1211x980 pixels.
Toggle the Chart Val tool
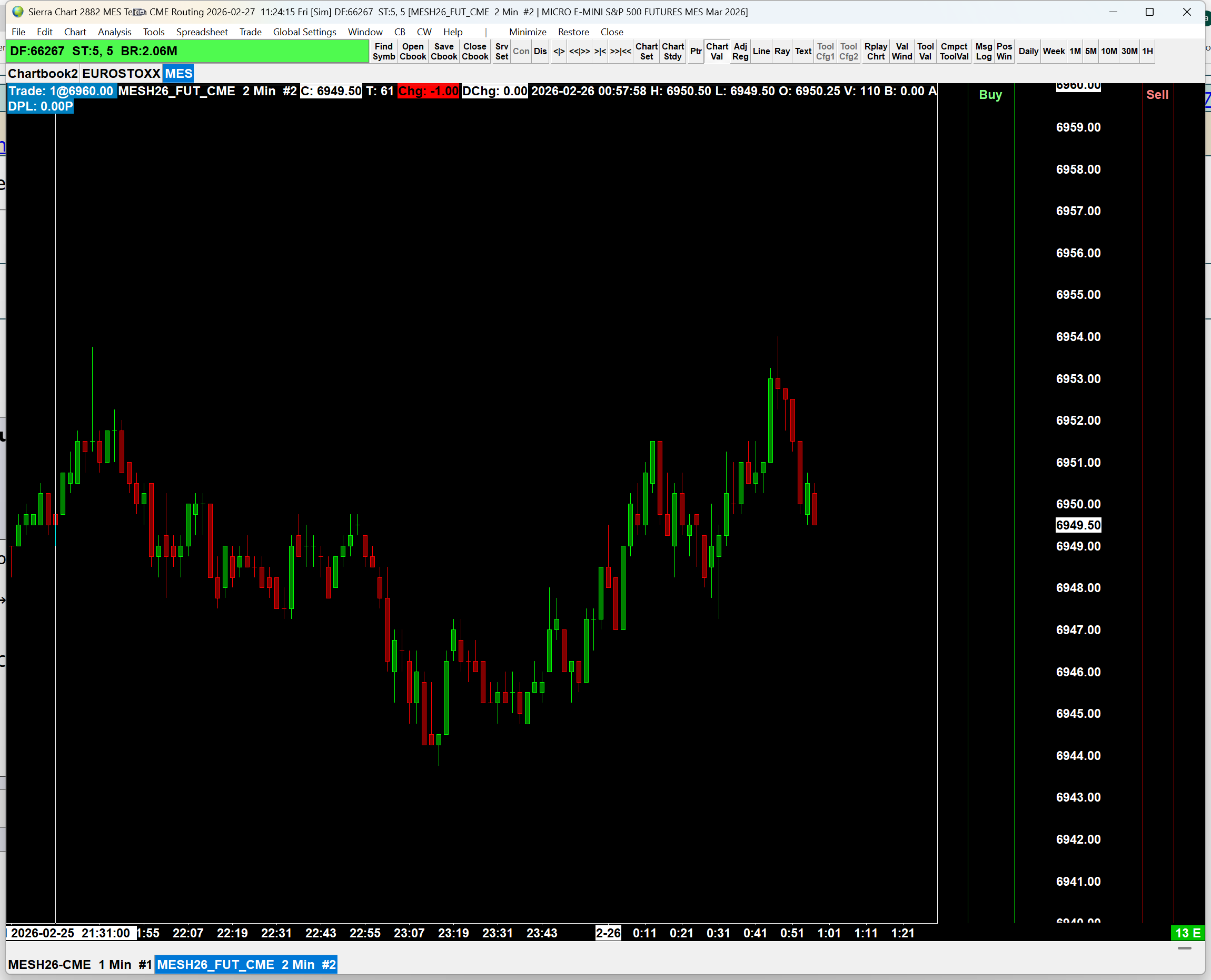[716, 52]
